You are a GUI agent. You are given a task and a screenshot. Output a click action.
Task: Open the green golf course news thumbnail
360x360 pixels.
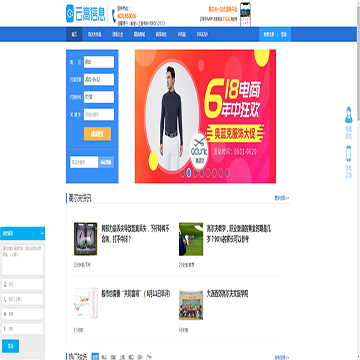point(191,239)
